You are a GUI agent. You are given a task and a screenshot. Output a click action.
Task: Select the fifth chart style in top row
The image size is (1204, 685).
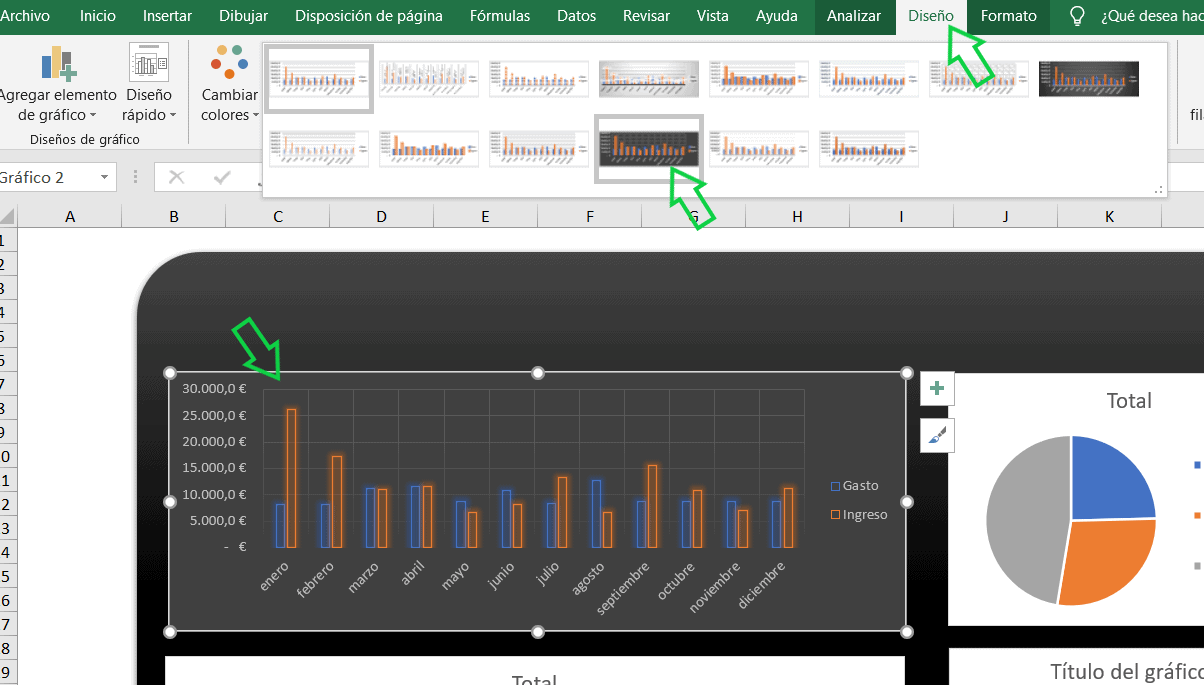[x=759, y=79]
